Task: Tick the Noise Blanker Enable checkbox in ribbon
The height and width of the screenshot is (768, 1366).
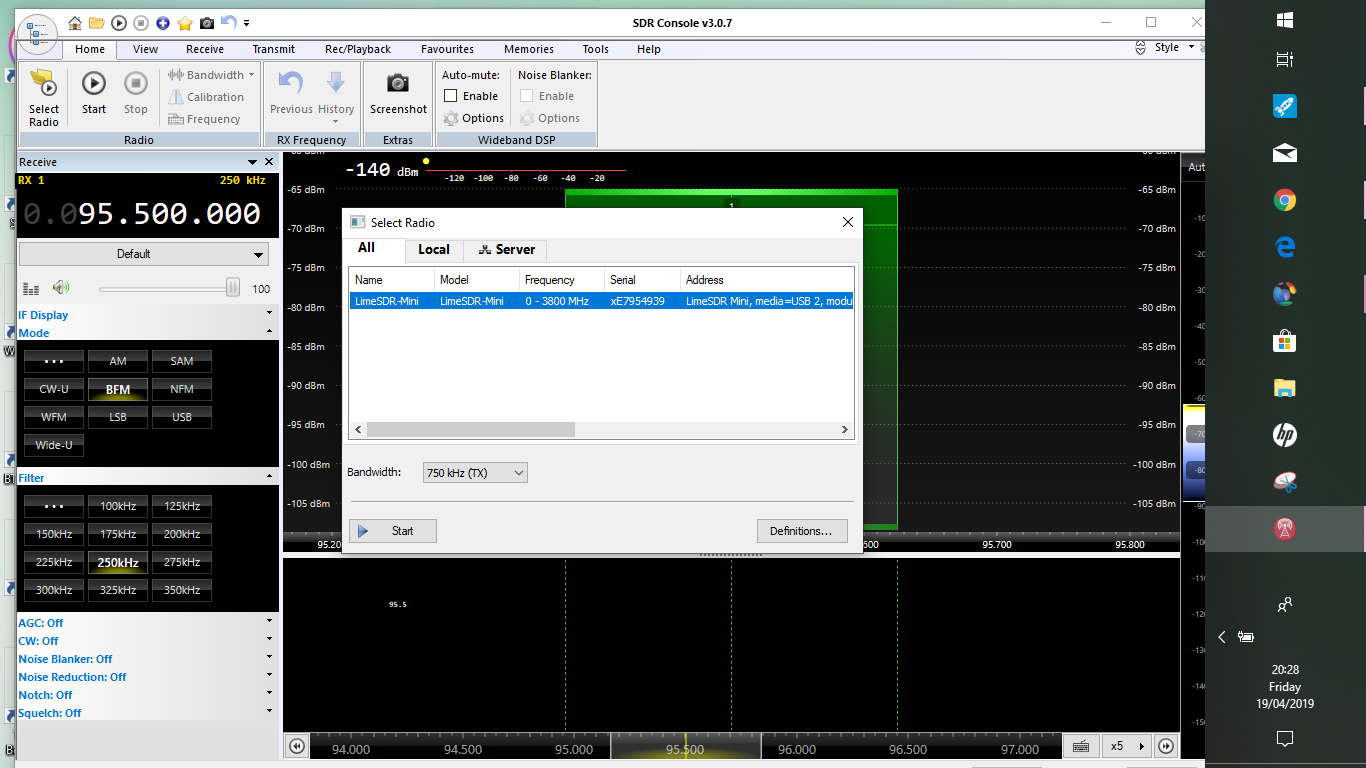Action: coord(527,96)
